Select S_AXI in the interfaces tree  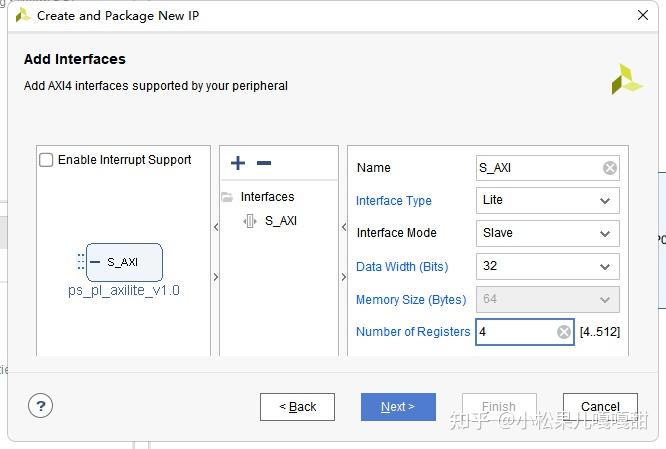coord(281,221)
